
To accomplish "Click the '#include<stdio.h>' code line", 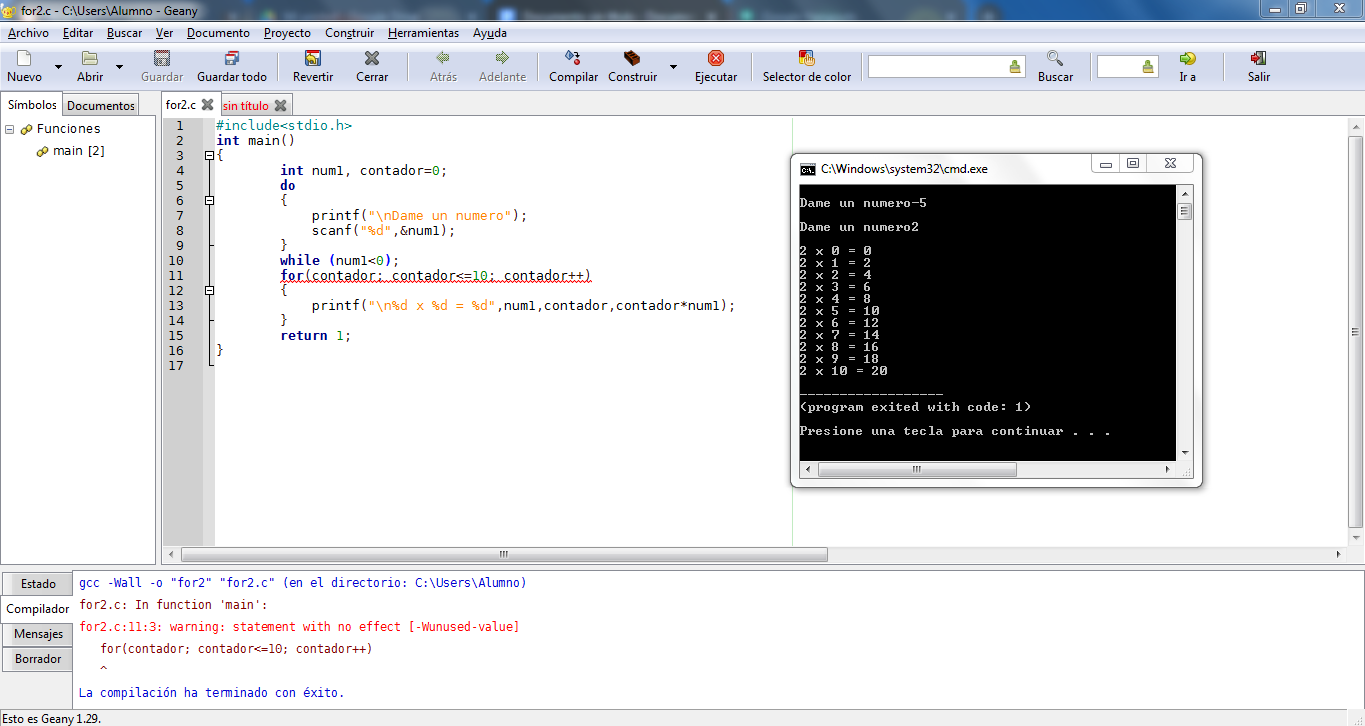I will click(284, 126).
